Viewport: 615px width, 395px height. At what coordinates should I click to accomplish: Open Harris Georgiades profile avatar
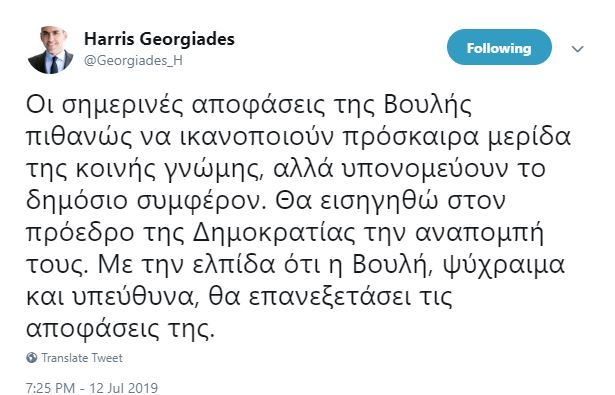tap(51, 50)
